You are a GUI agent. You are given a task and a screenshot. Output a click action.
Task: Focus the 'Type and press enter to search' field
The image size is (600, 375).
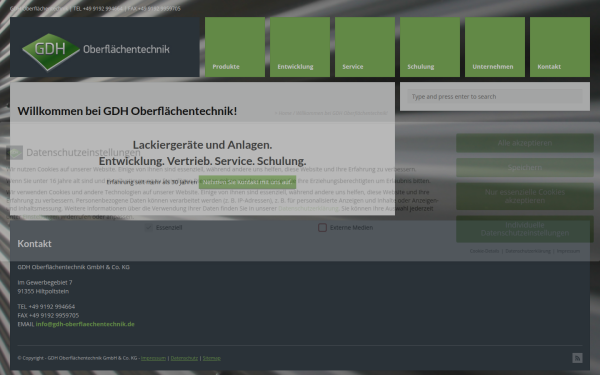tap(495, 96)
